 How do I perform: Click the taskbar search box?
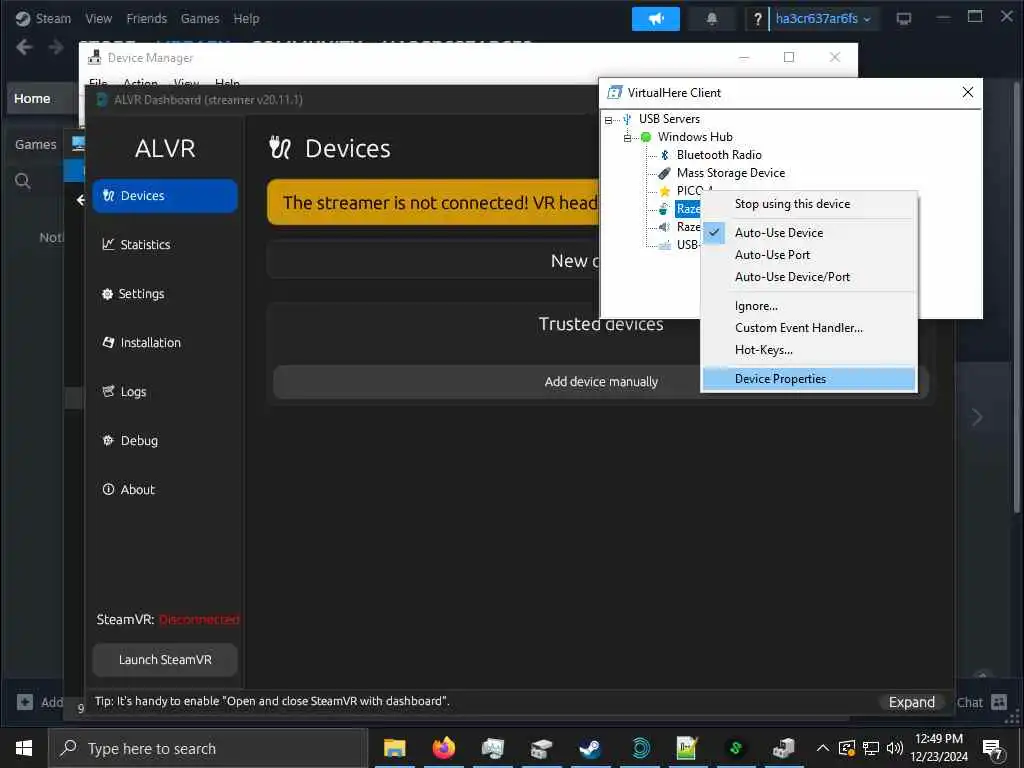point(208,748)
